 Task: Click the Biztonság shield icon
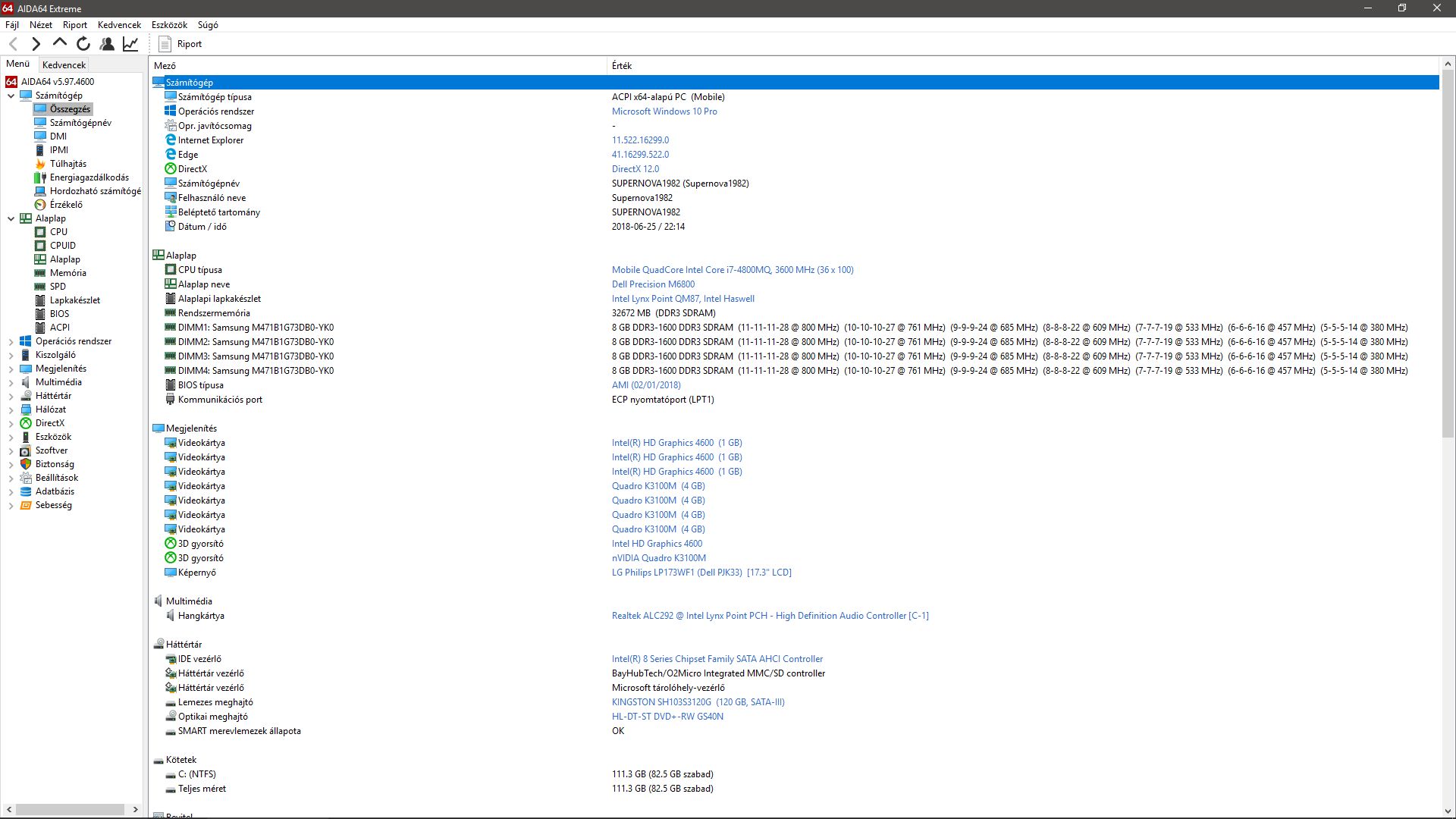coord(26,464)
